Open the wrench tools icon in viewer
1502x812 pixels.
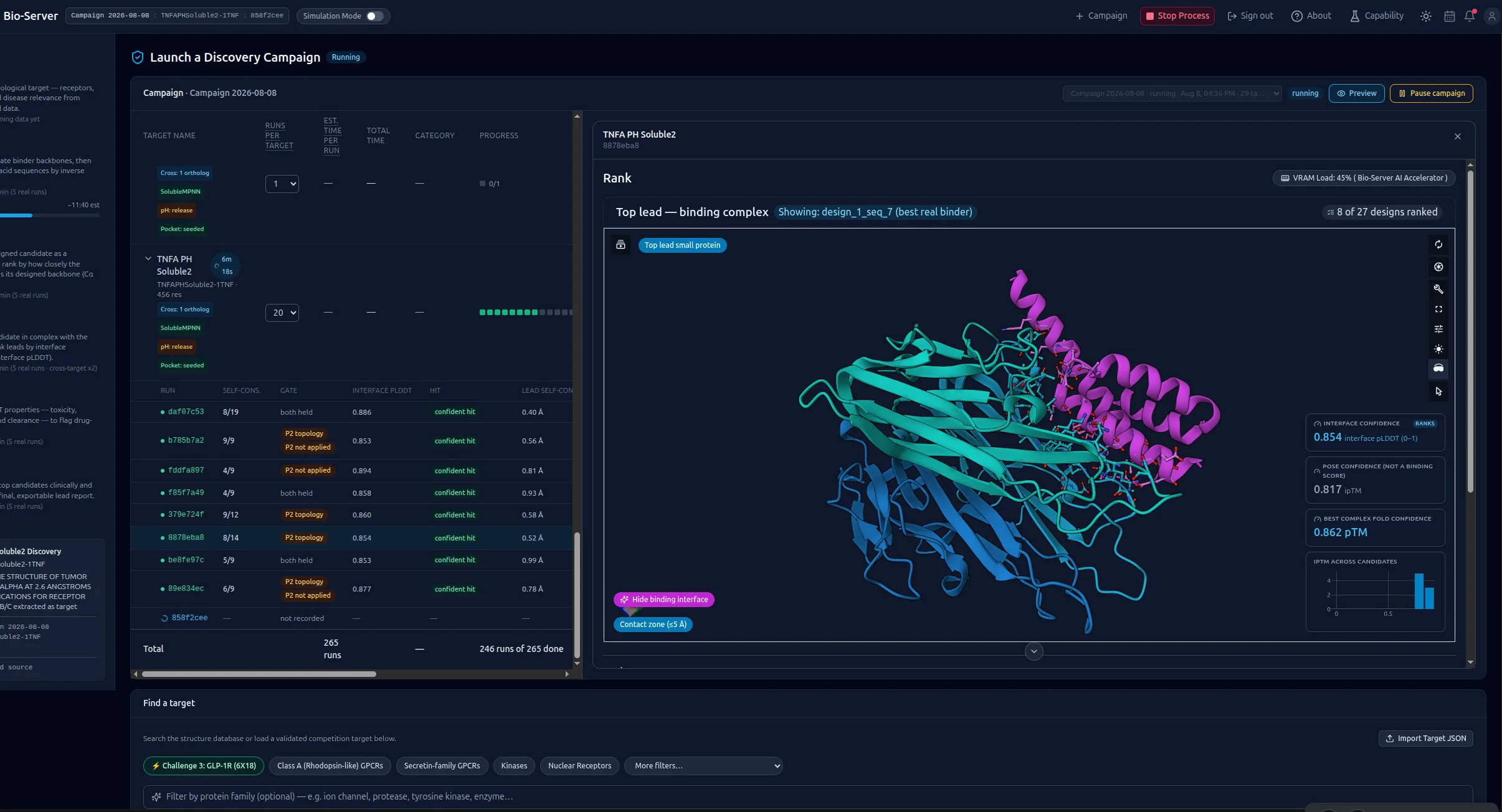point(1438,289)
